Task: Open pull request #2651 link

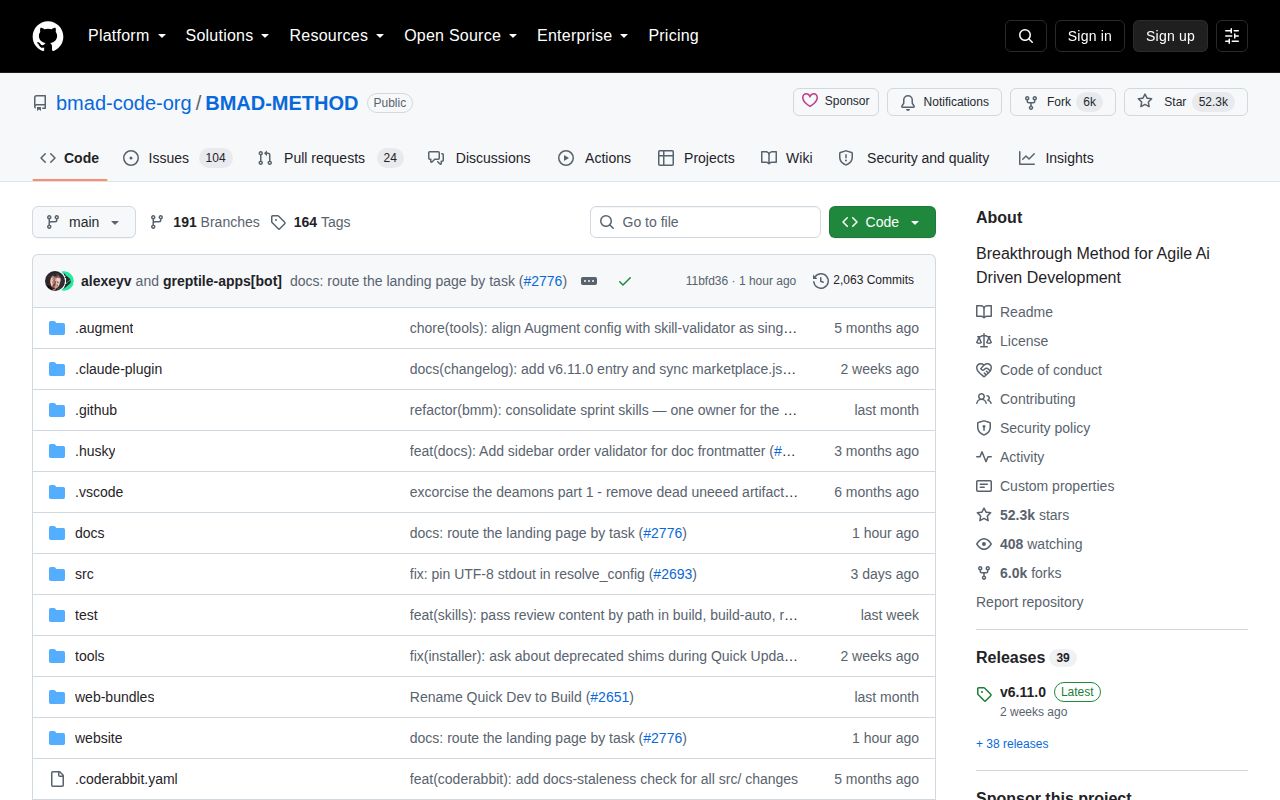Action: 610,697
